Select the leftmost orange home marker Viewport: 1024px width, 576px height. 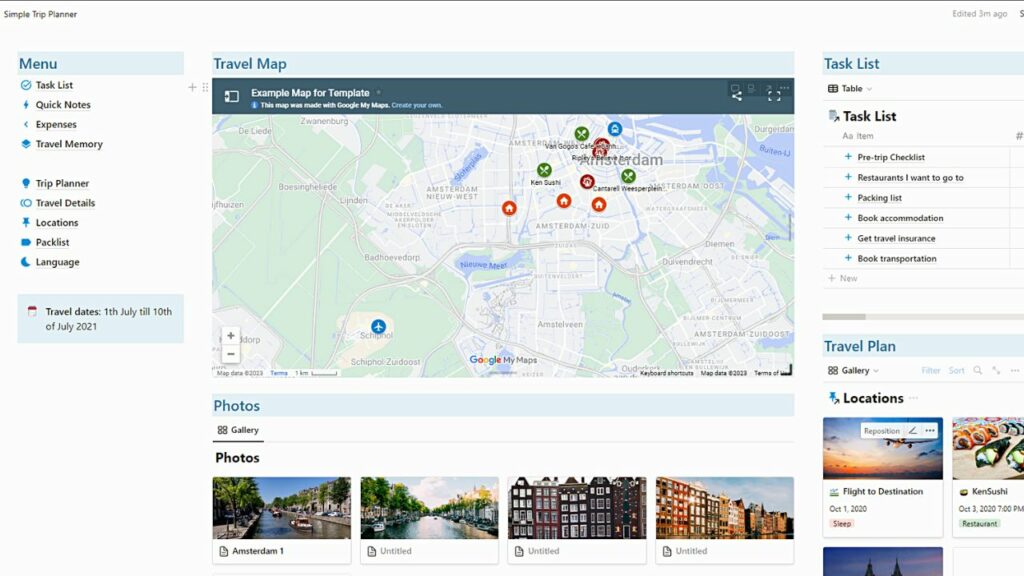tap(509, 208)
